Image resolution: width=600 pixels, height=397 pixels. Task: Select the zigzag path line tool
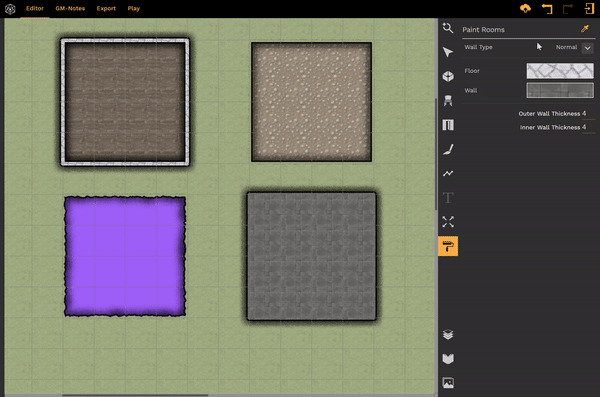coord(448,173)
